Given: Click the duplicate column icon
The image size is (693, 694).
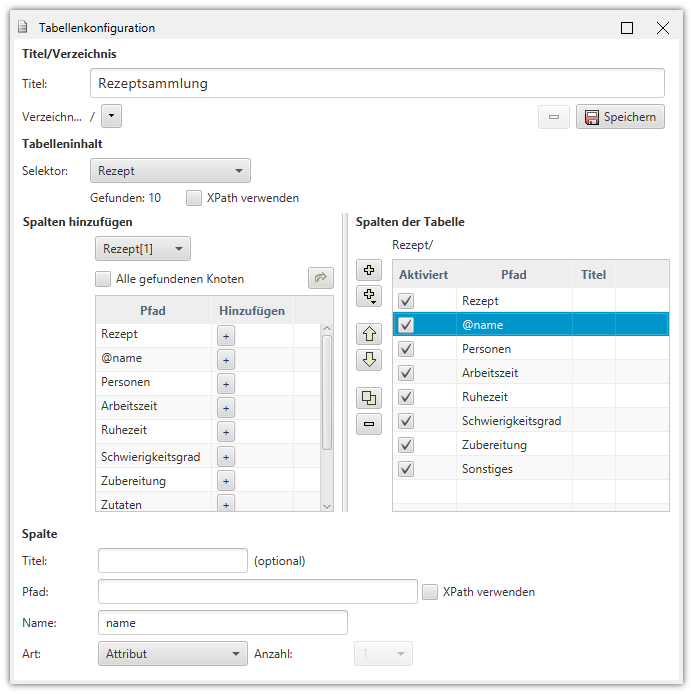Looking at the screenshot, I should pyautogui.click(x=369, y=398).
